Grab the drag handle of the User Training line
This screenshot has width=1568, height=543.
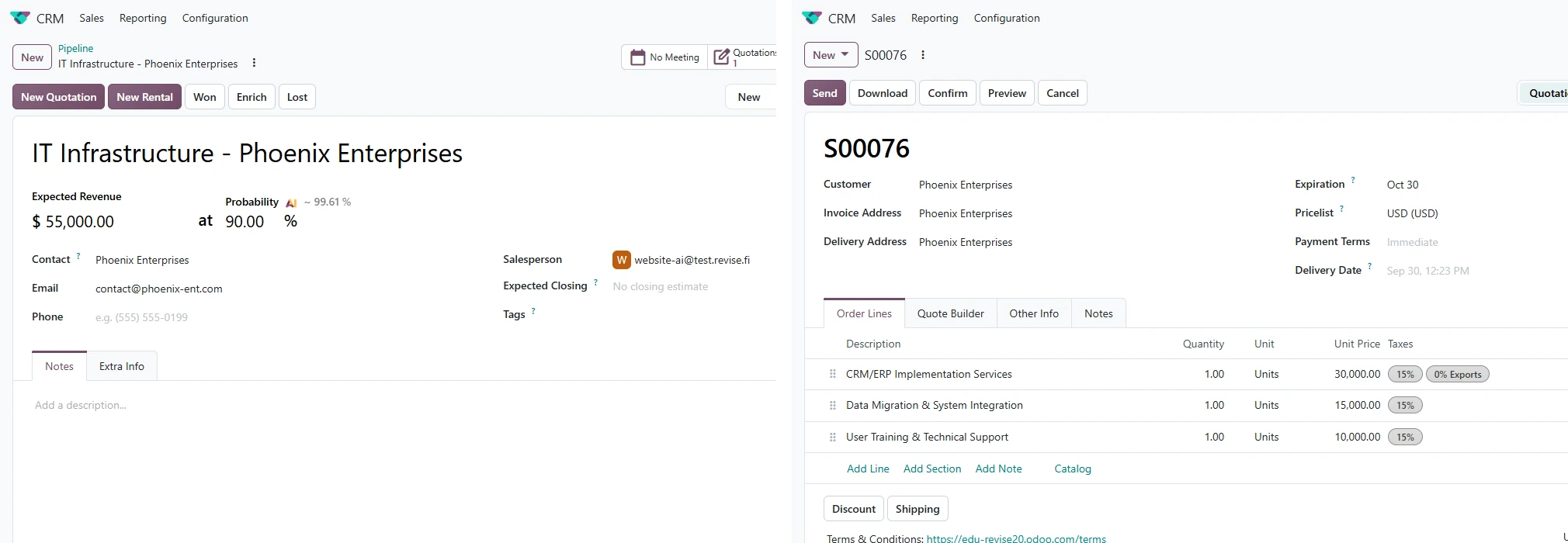click(x=833, y=437)
